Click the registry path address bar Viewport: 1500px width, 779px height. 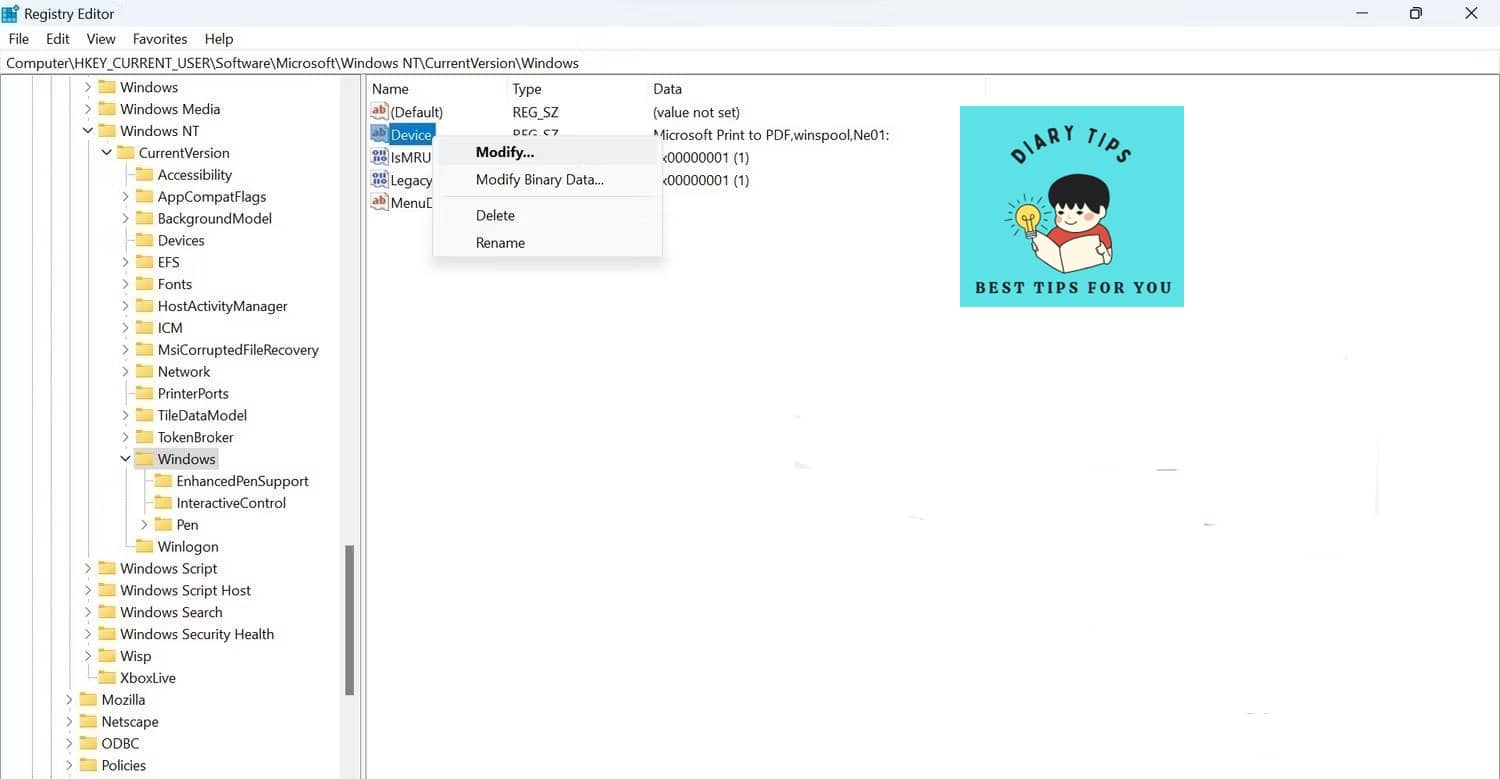[x=750, y=63]
